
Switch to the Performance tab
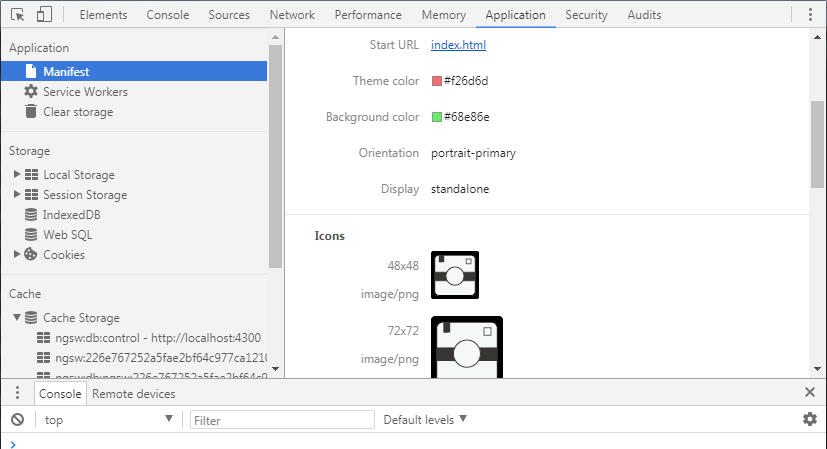tap(368, 15)
